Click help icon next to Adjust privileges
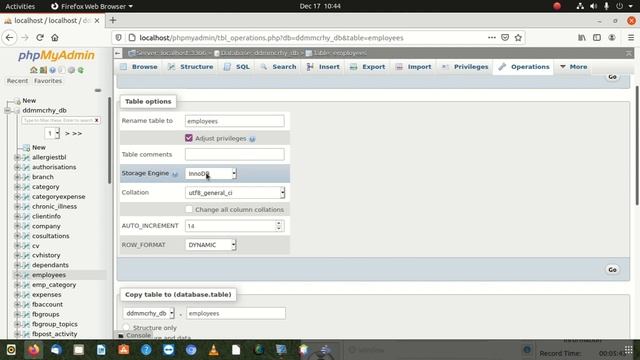 [252, 139]
